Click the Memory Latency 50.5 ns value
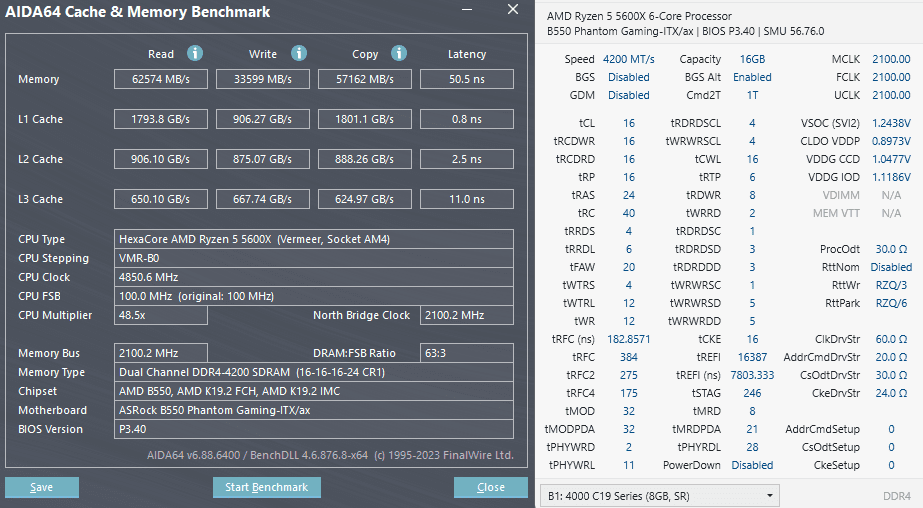The height and width of the screenshot is (508, 923). point(467,79)
